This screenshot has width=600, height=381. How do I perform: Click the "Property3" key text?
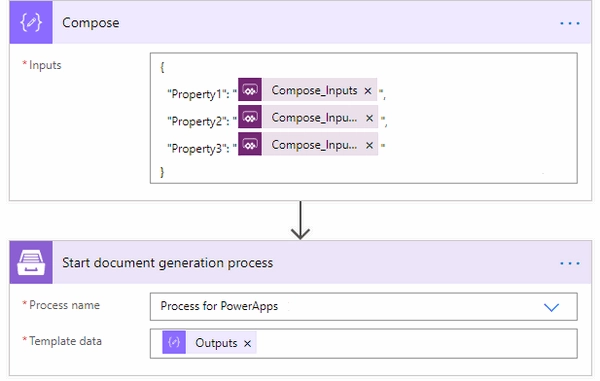(197, 148)
